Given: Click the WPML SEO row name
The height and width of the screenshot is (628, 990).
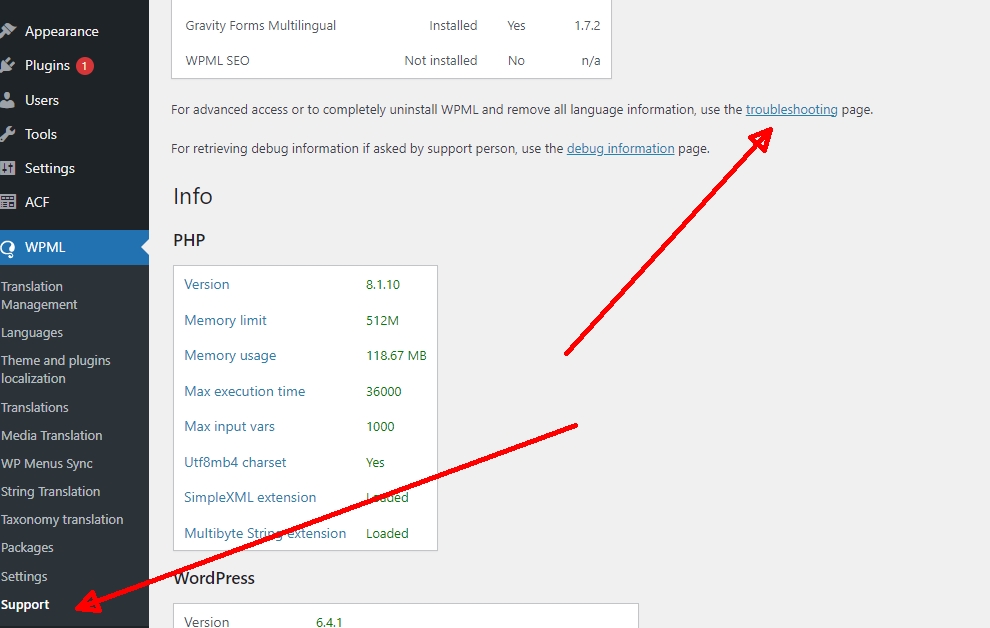Looking at the screenshot, I should click(217, 61).
